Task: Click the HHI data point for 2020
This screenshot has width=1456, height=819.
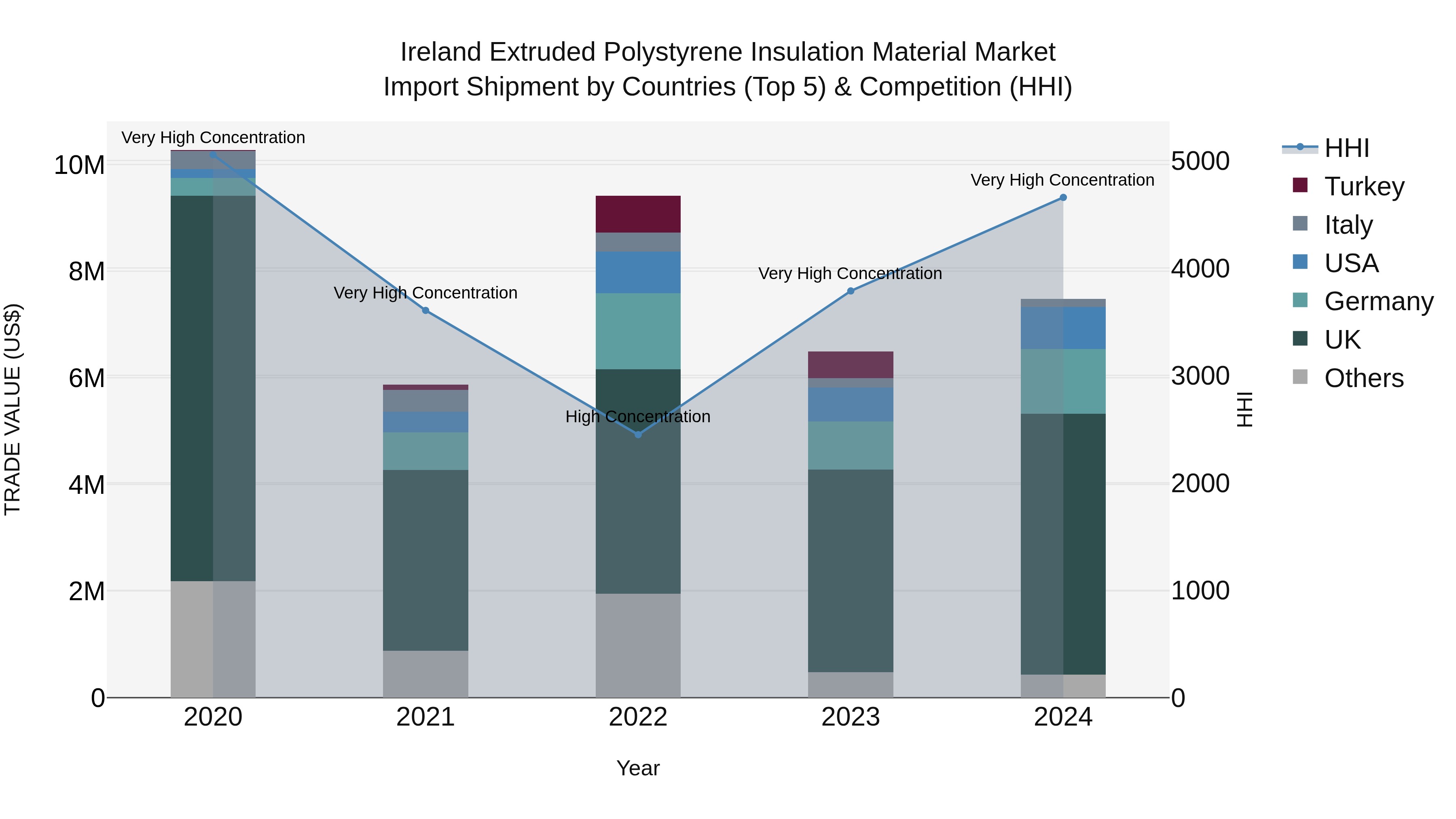Action: coord(213,155)
